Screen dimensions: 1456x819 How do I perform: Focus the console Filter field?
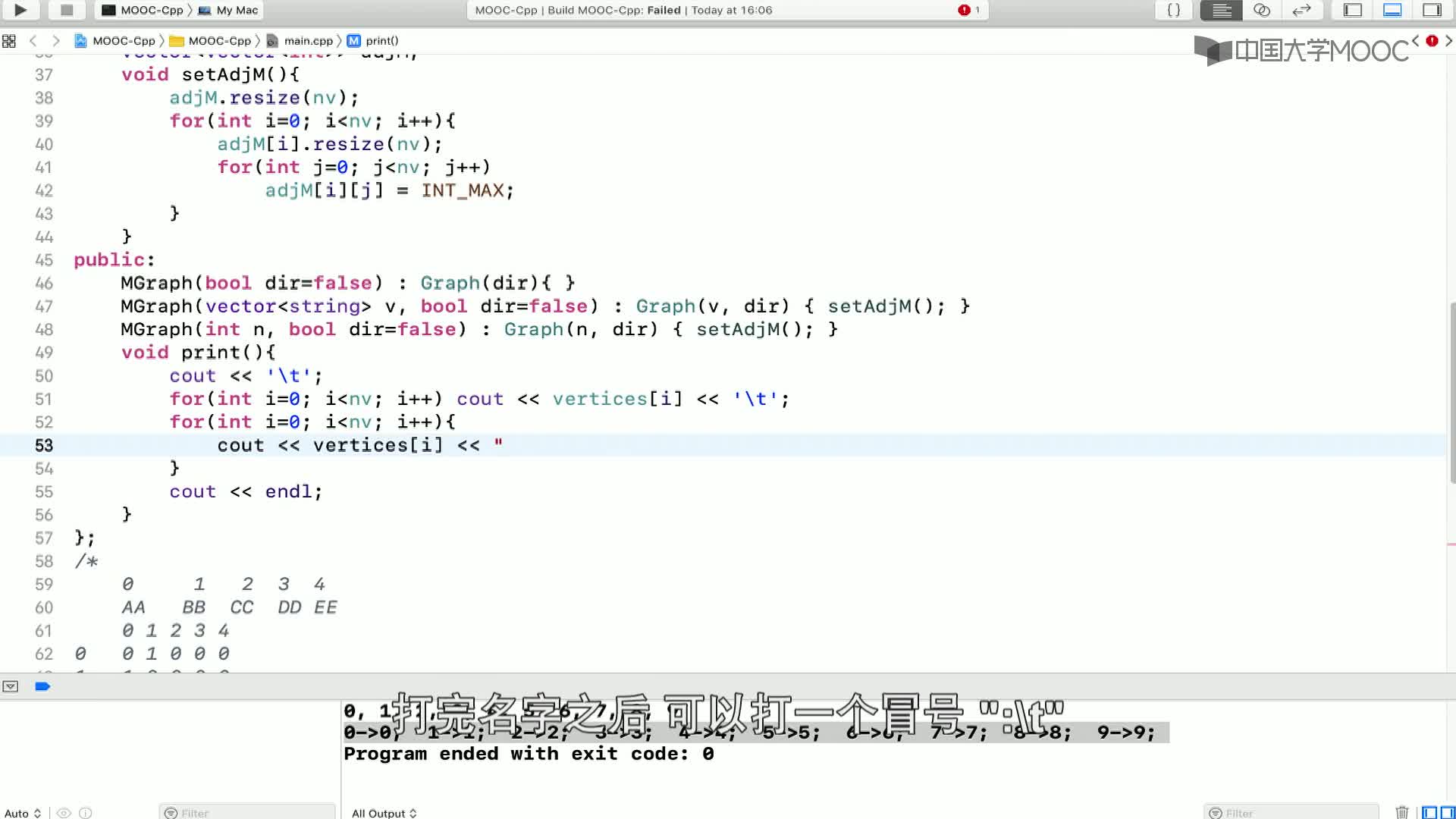(x=1291, y=813)
